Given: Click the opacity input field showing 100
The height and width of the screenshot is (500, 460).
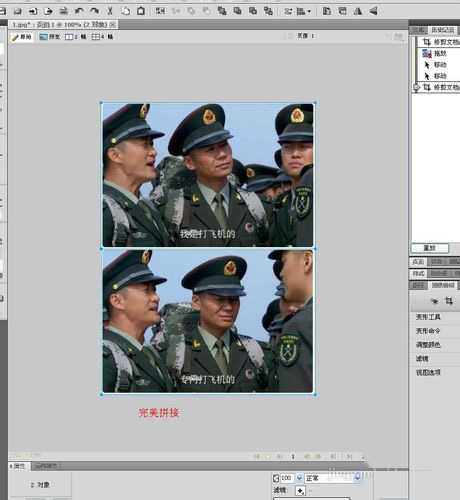Looking at the screenshot, I should (287, 478).
